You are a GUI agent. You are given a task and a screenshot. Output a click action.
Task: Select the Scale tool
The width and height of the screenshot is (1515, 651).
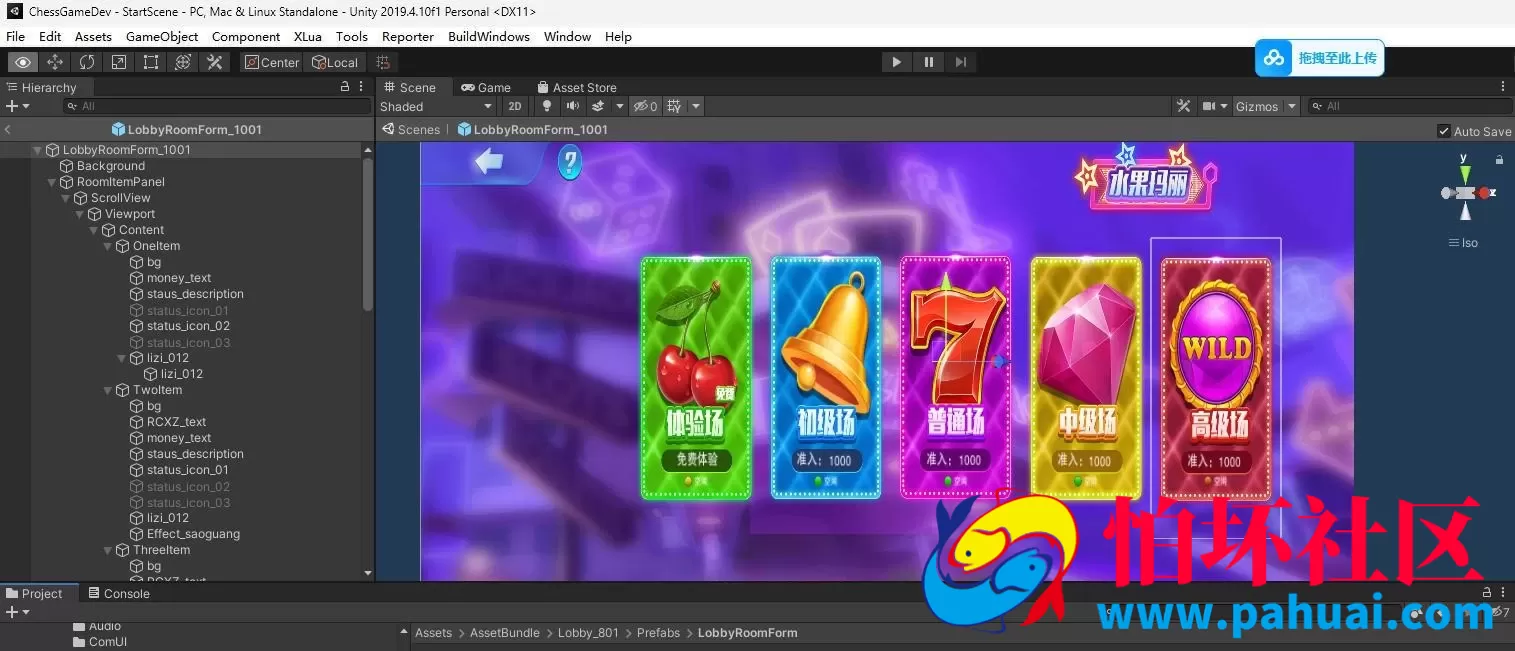[119, 62]
